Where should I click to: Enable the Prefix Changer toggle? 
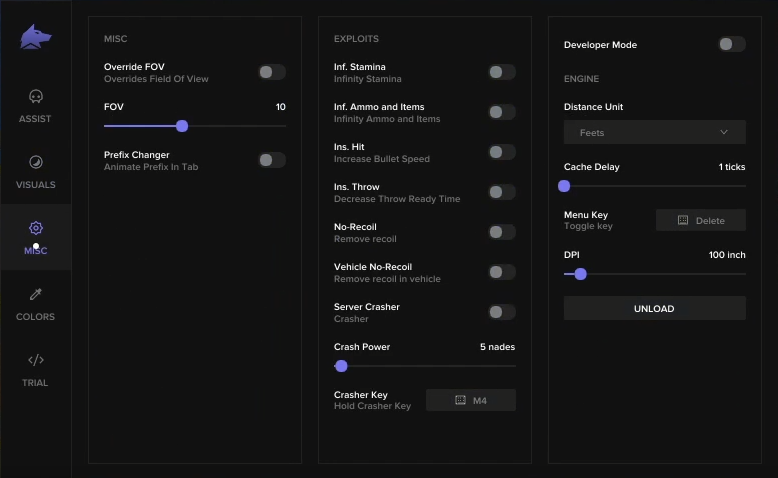[x=271, y=160]
